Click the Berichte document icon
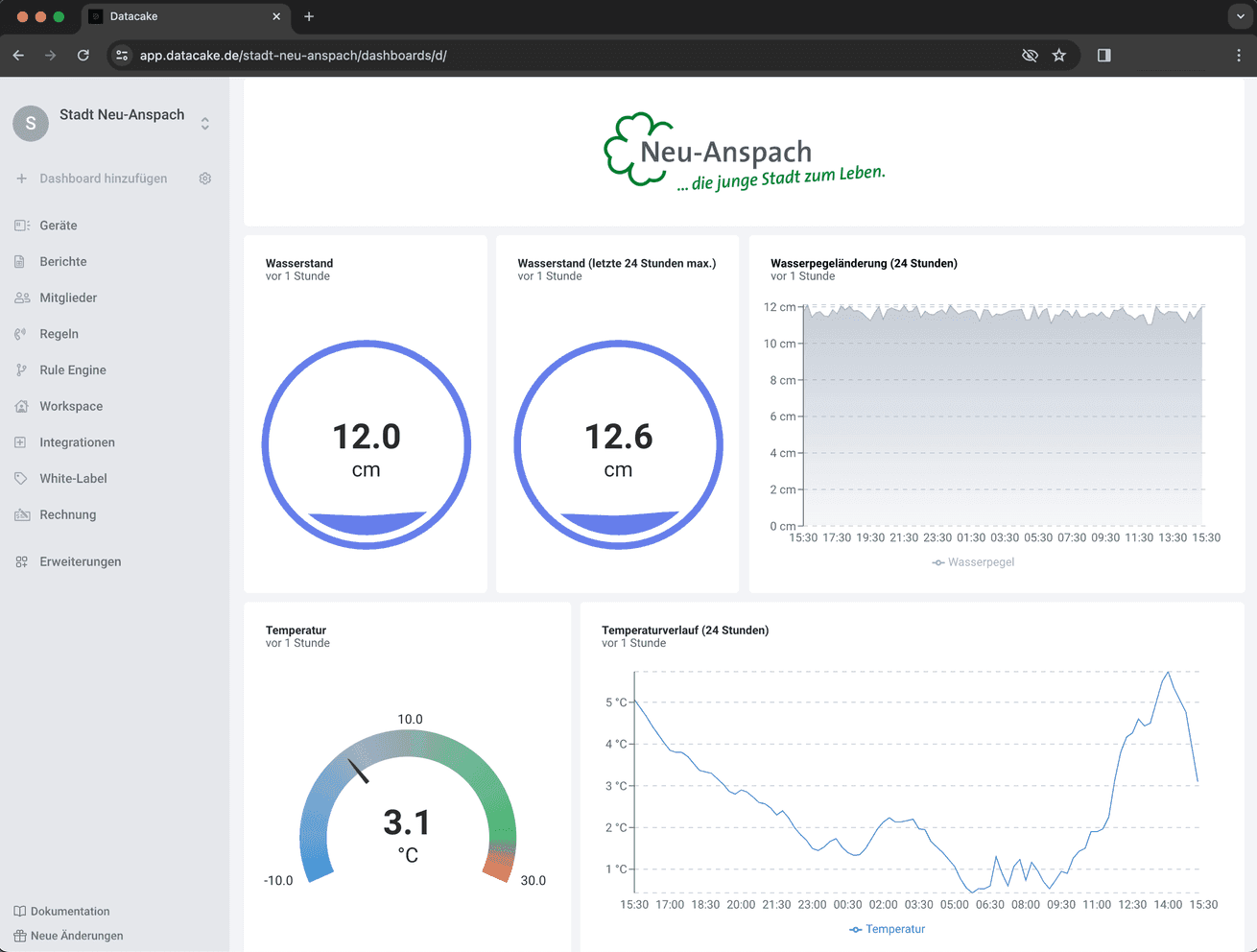 [20, 262]
